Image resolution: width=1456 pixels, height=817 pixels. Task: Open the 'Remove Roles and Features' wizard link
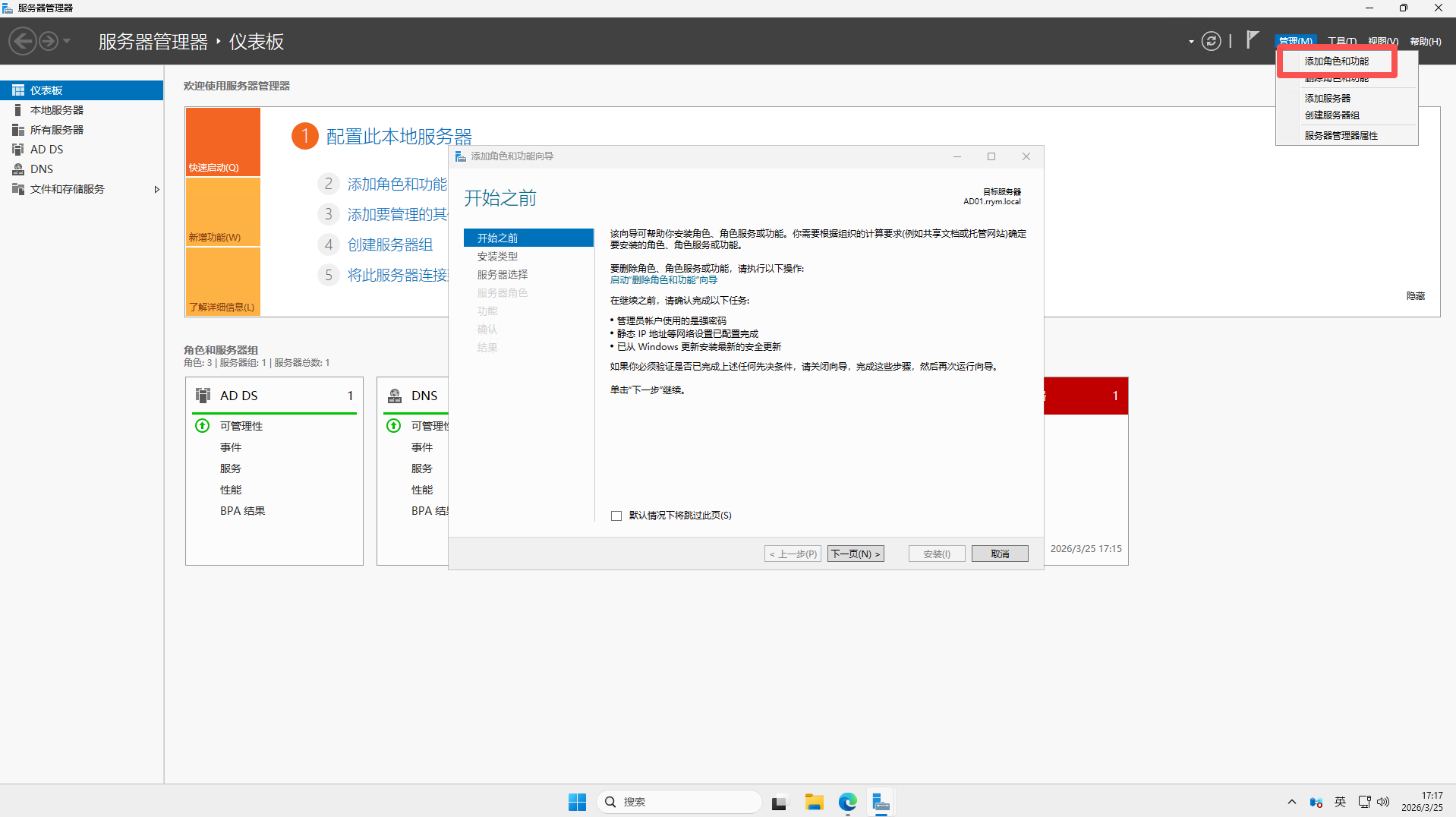[663, 280]
